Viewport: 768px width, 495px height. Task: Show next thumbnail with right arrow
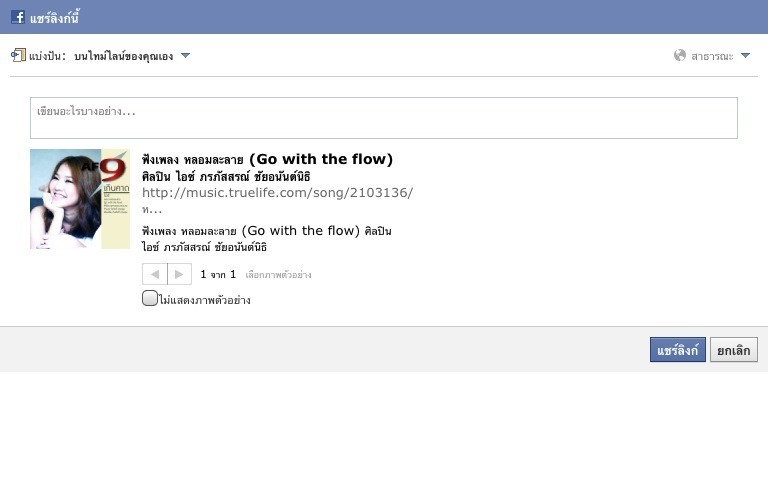[x=179, y=274]
